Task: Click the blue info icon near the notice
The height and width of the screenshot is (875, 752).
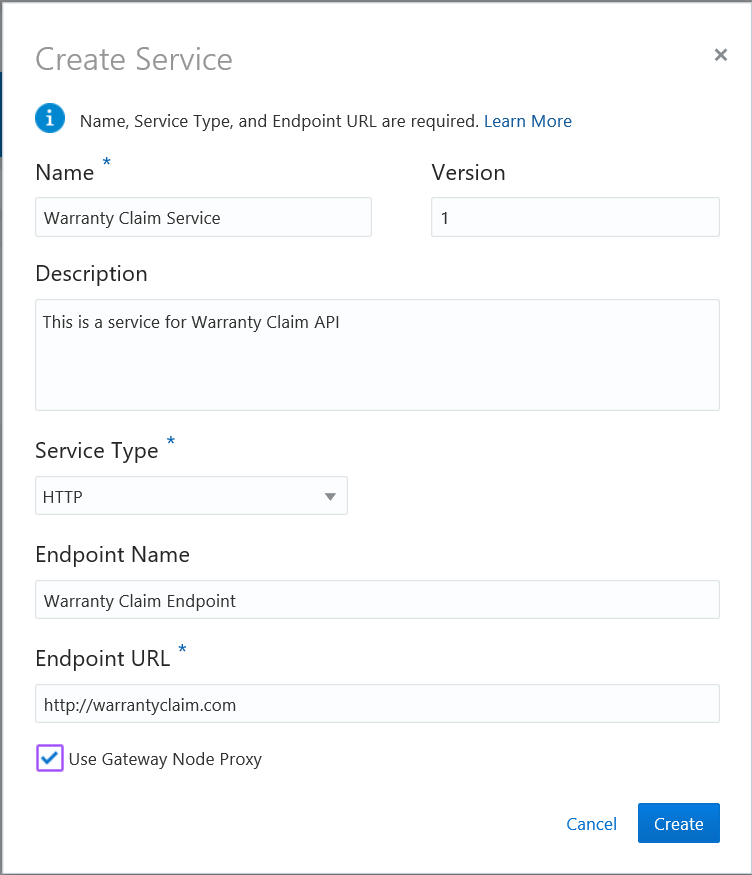Action: click(x=50, y=118)
